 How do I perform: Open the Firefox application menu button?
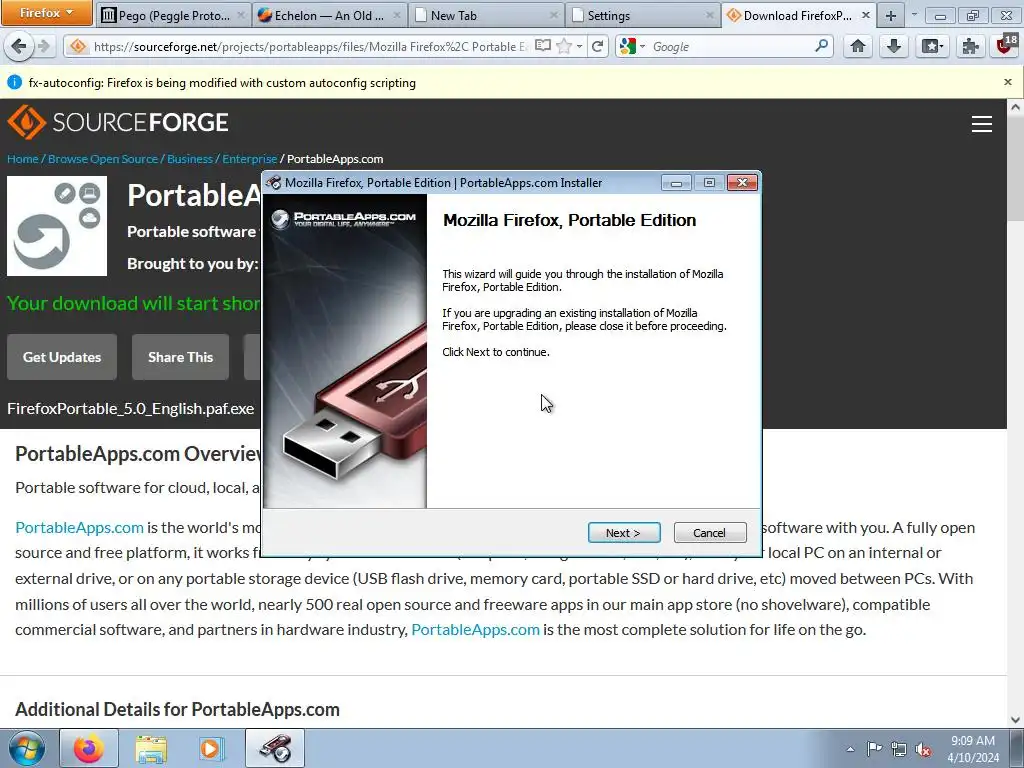point(46,12)
